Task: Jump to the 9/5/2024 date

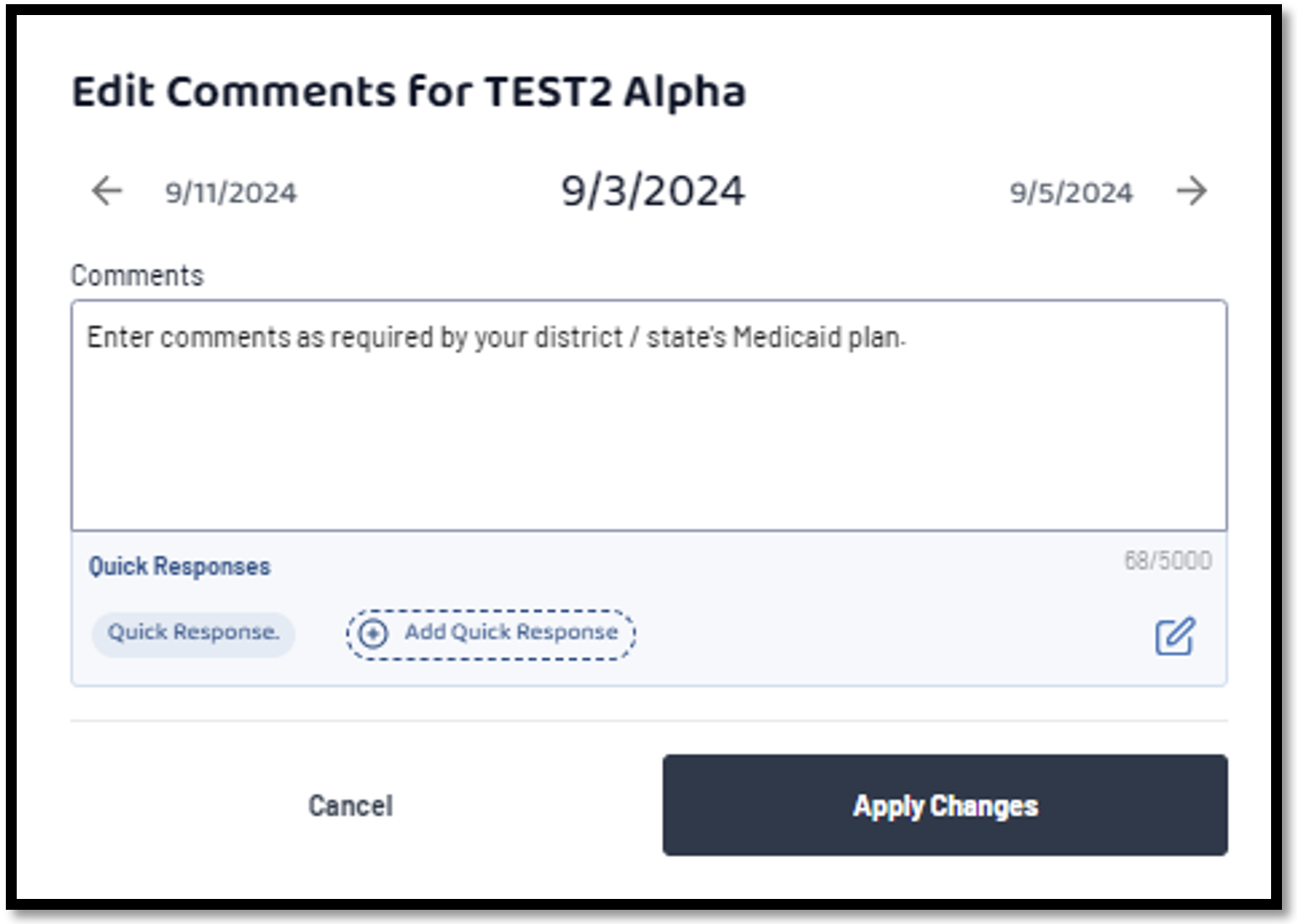Action: coord(1071,193)
